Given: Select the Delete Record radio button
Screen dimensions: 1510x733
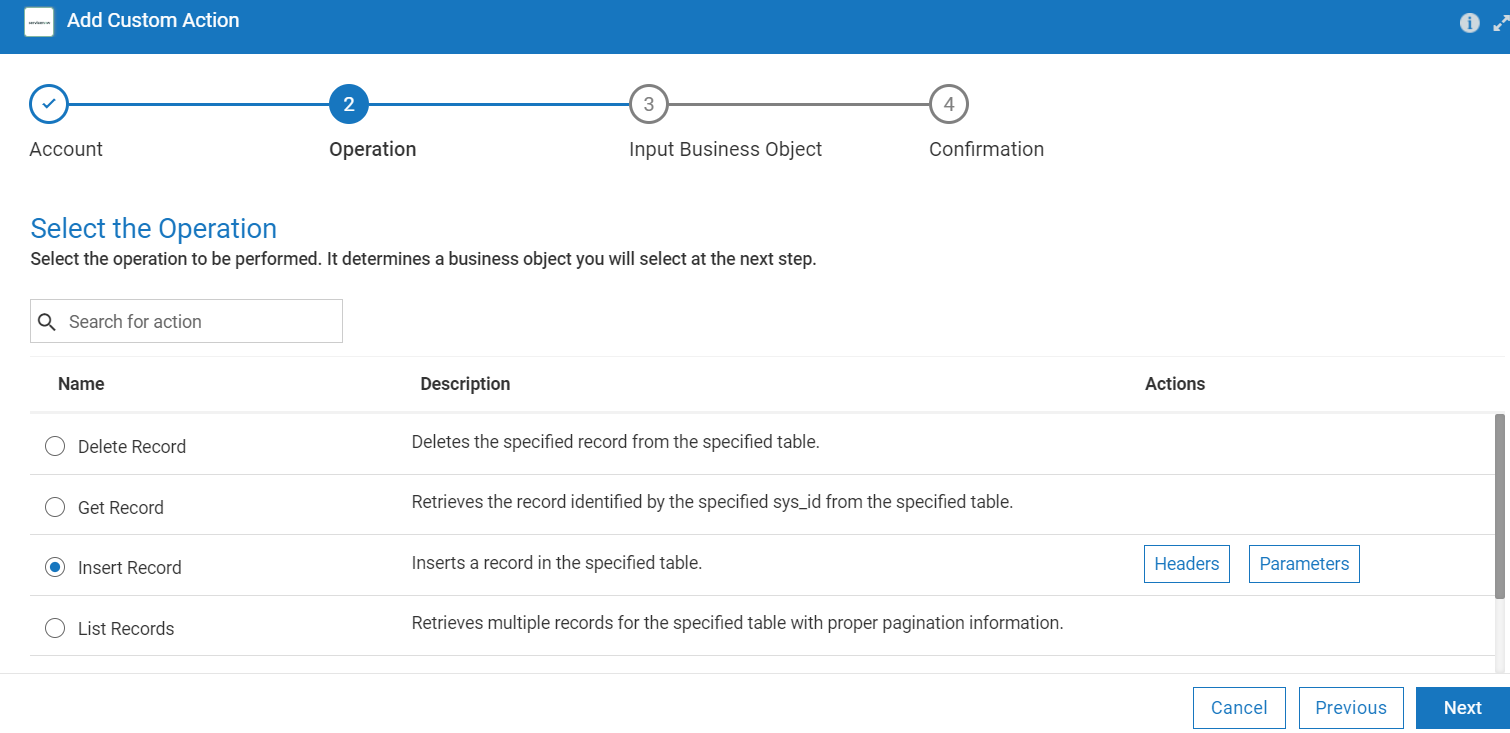Looking at the screenshot, I should click(x=55, y=446).
